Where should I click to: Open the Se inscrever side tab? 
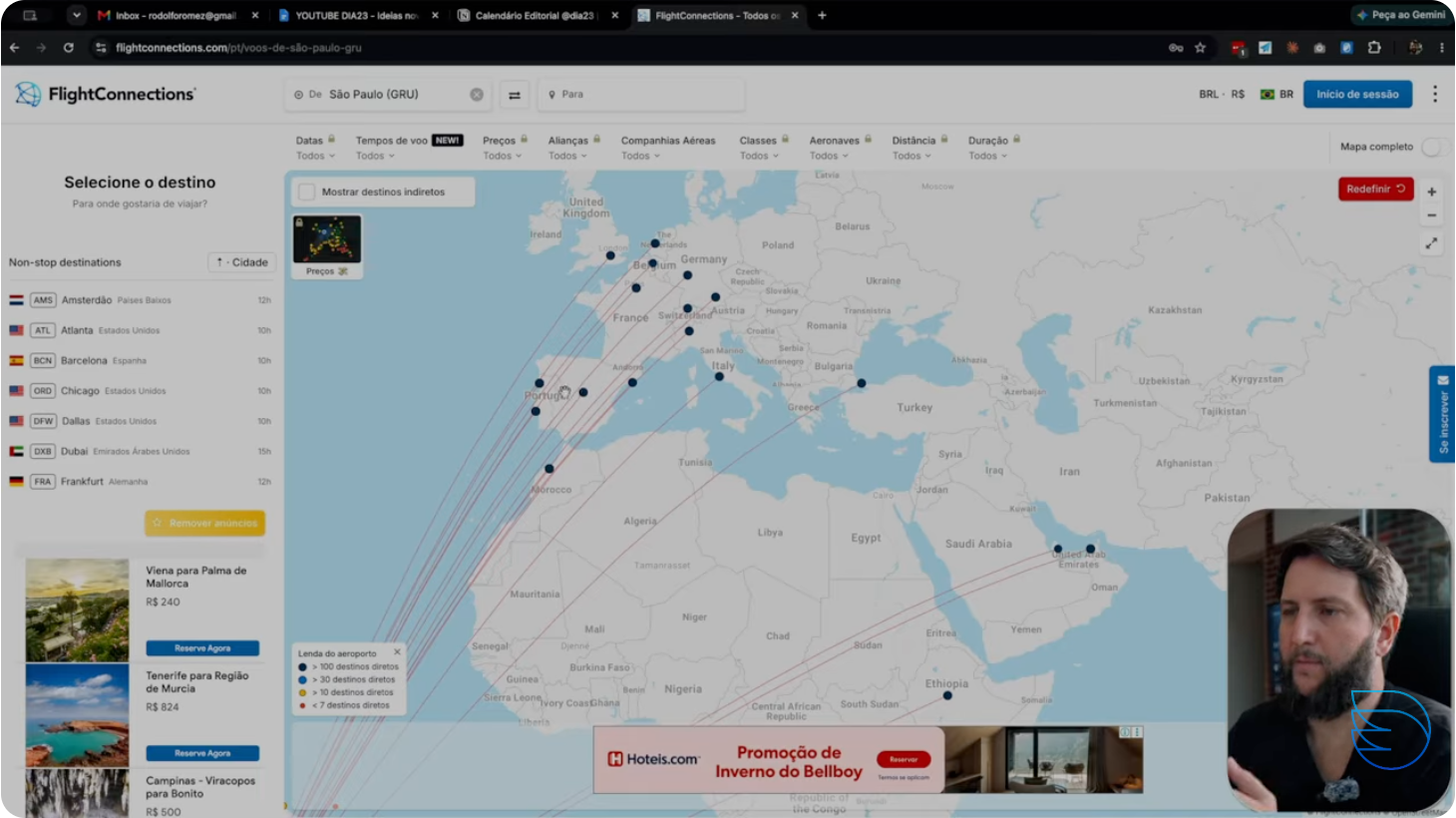coord(1443,414)
